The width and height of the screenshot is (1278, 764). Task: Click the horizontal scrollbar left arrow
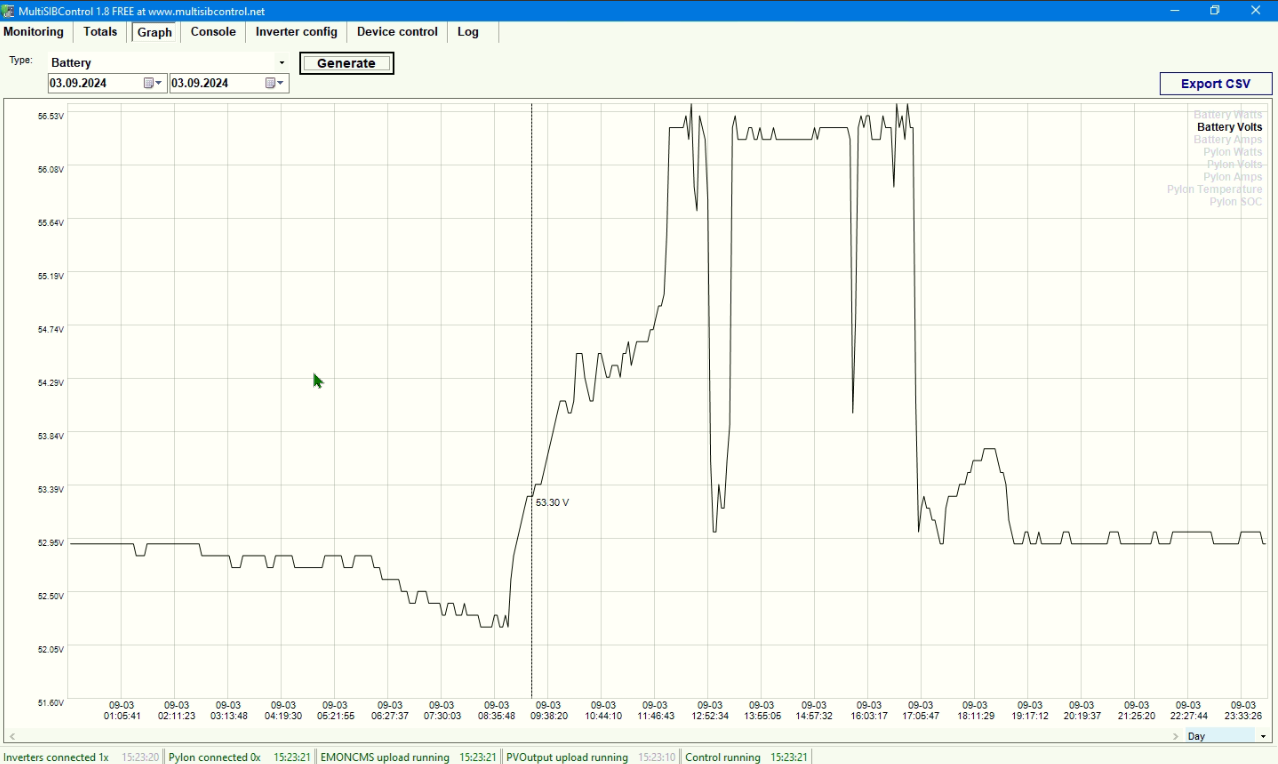(10, 736)
